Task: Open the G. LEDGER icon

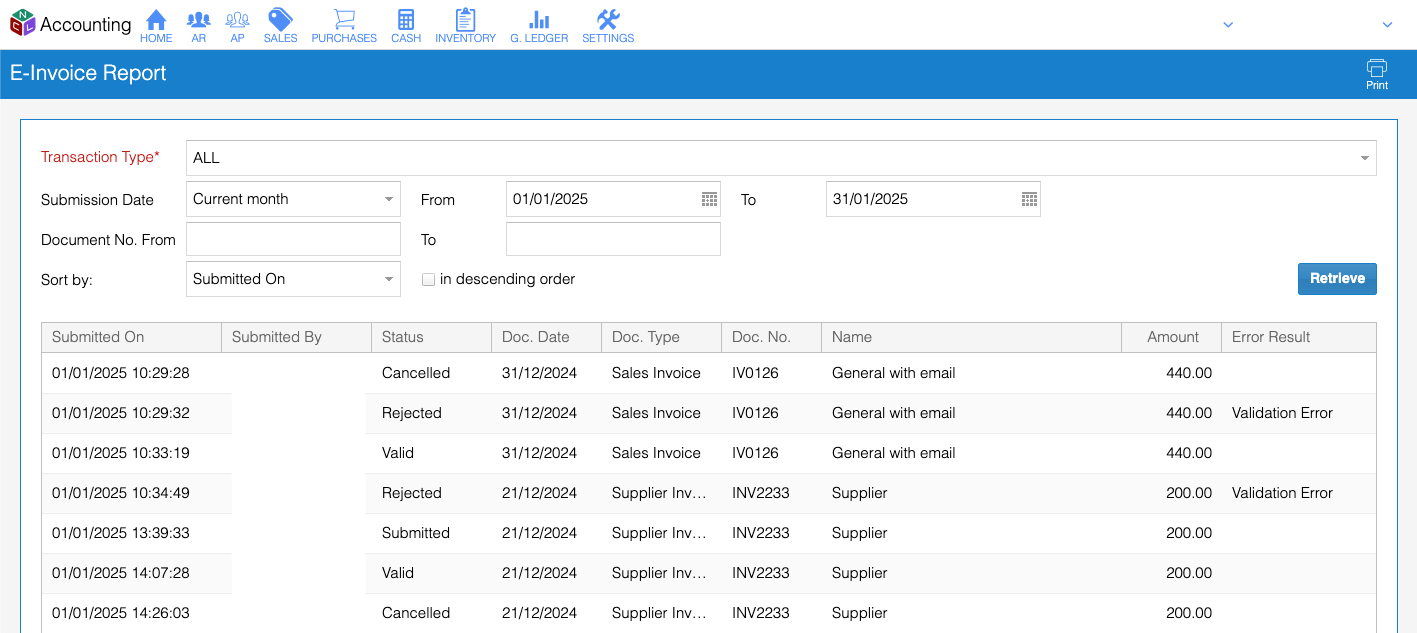Action: (538, 24)
